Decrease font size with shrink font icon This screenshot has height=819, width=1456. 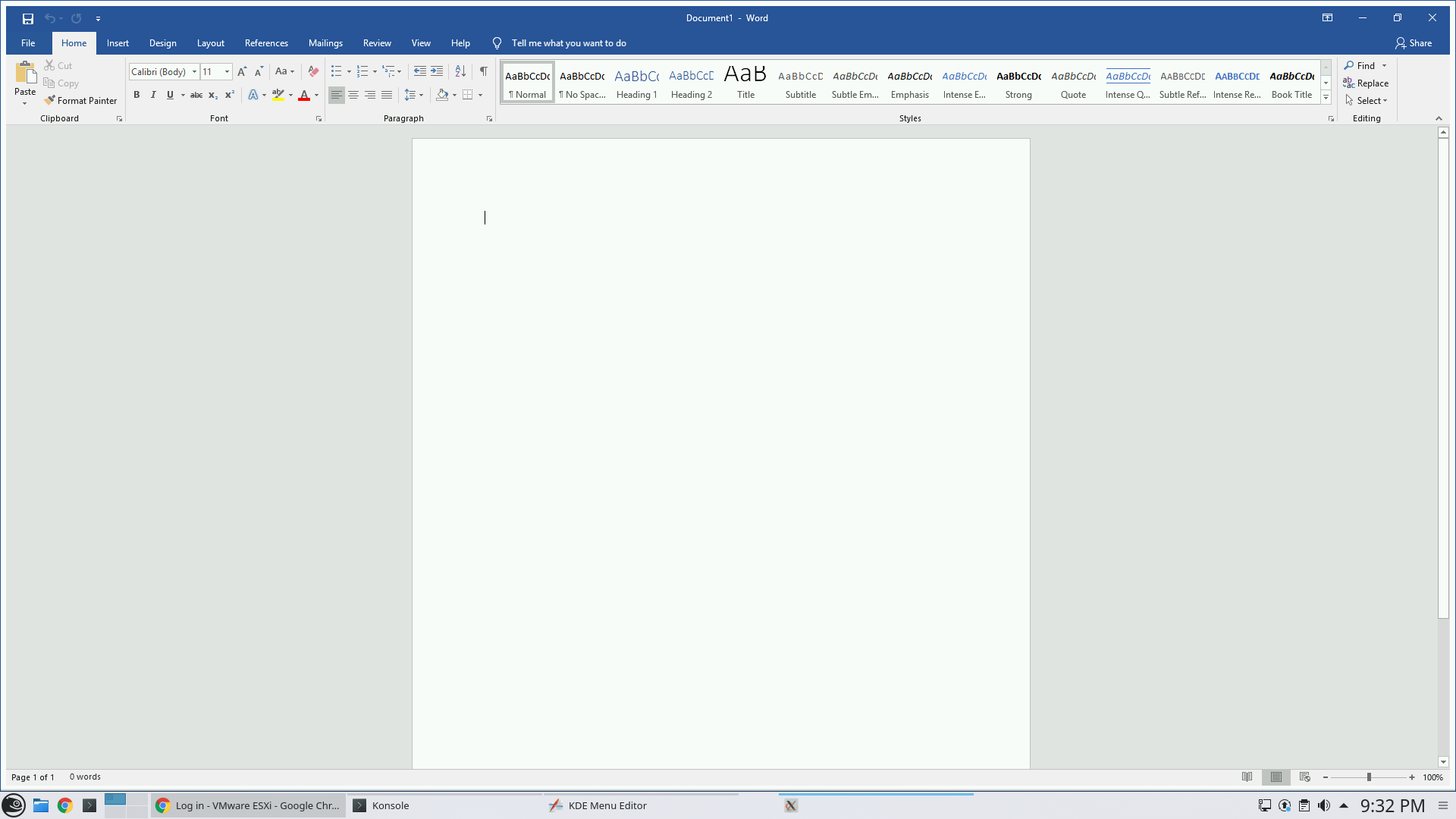click(x=259, y=72)
